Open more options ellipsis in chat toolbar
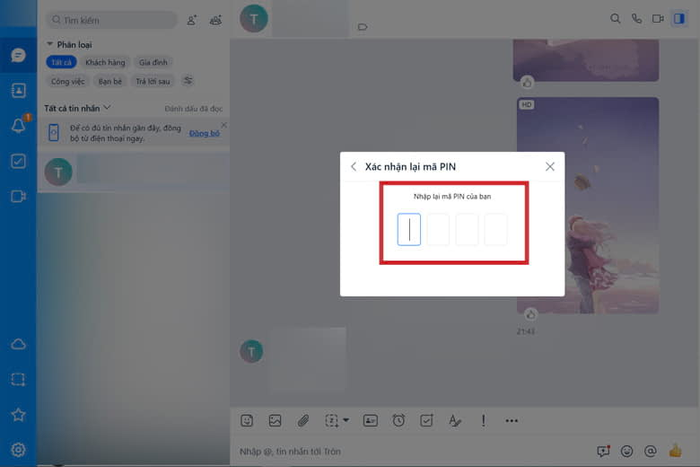This screenshot has height=467, width=700. tap(512, 421)
